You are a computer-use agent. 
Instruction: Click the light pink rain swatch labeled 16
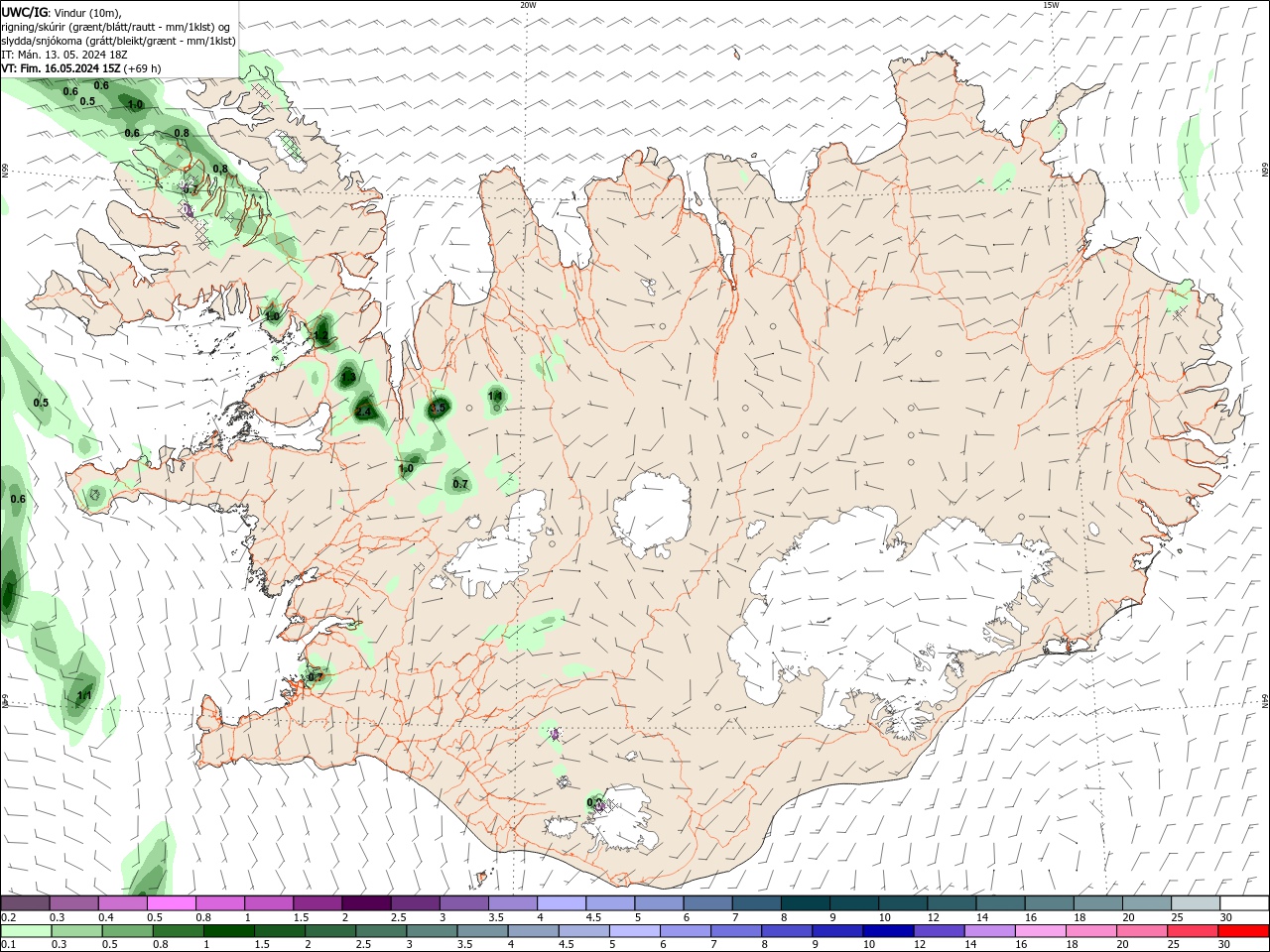point(1041,931)
